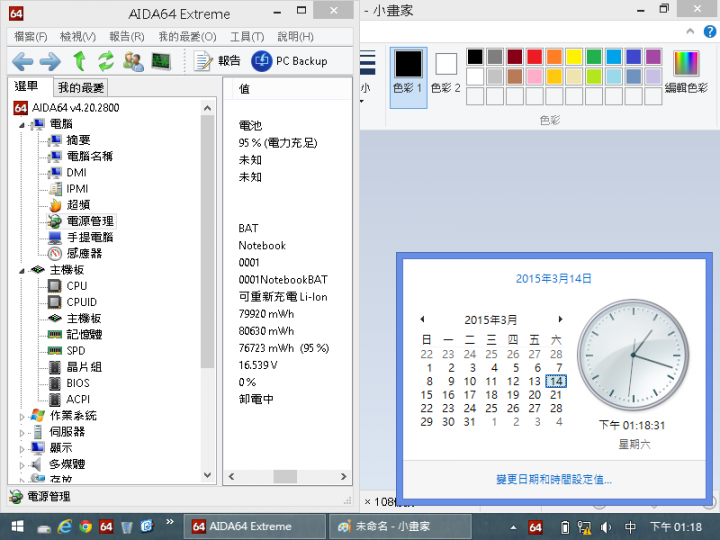Open the 我的最愛(O) menu

(187, 37)
